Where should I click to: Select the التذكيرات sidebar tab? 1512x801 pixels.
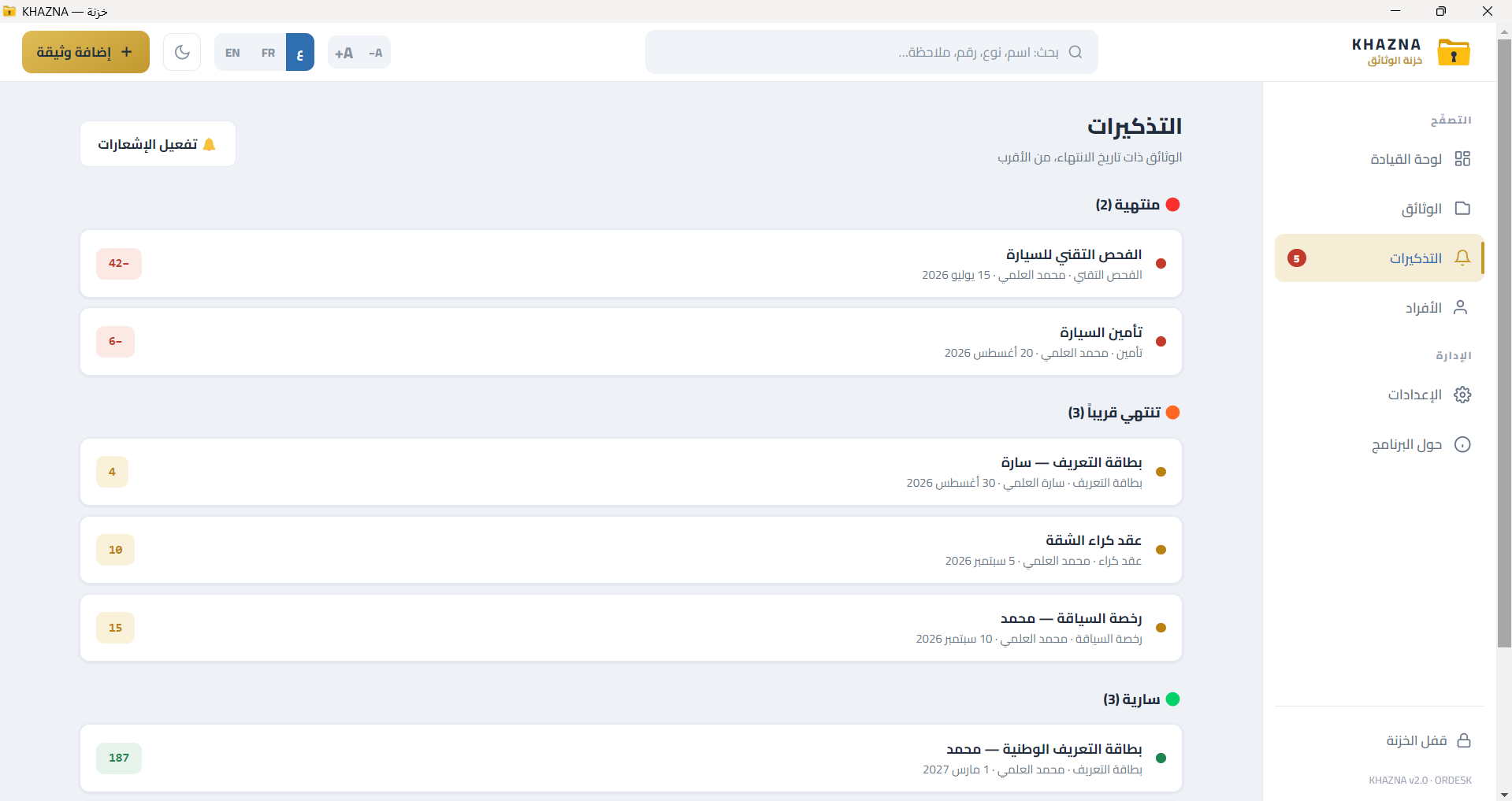1380,258
